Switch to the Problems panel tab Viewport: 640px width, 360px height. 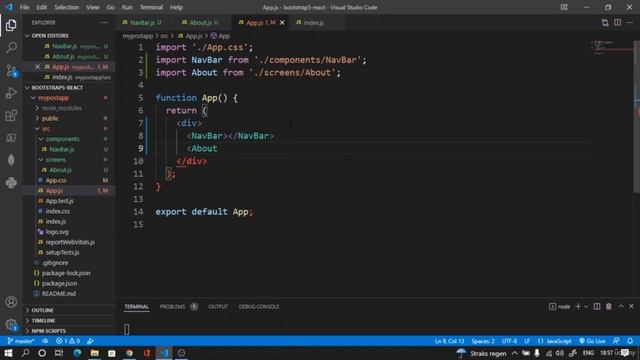(173, 307)
